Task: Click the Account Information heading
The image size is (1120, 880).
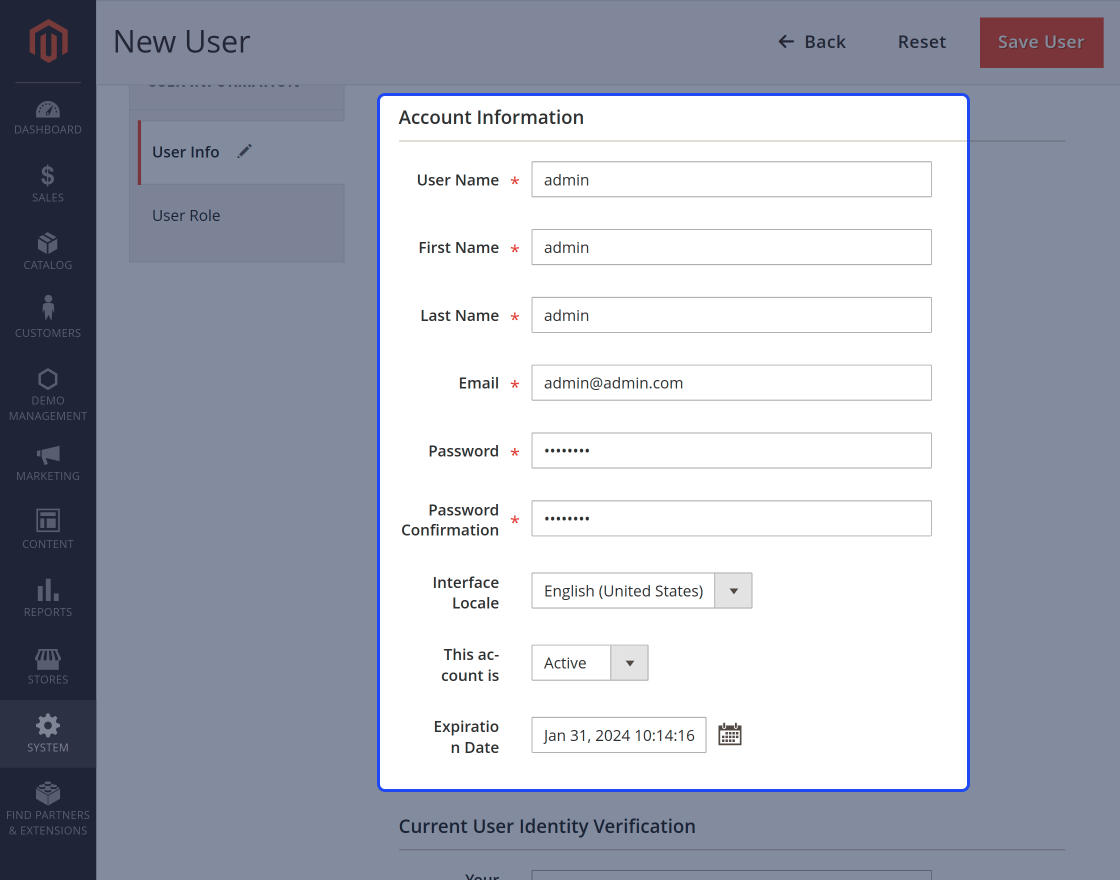Action: click(491, 117)
